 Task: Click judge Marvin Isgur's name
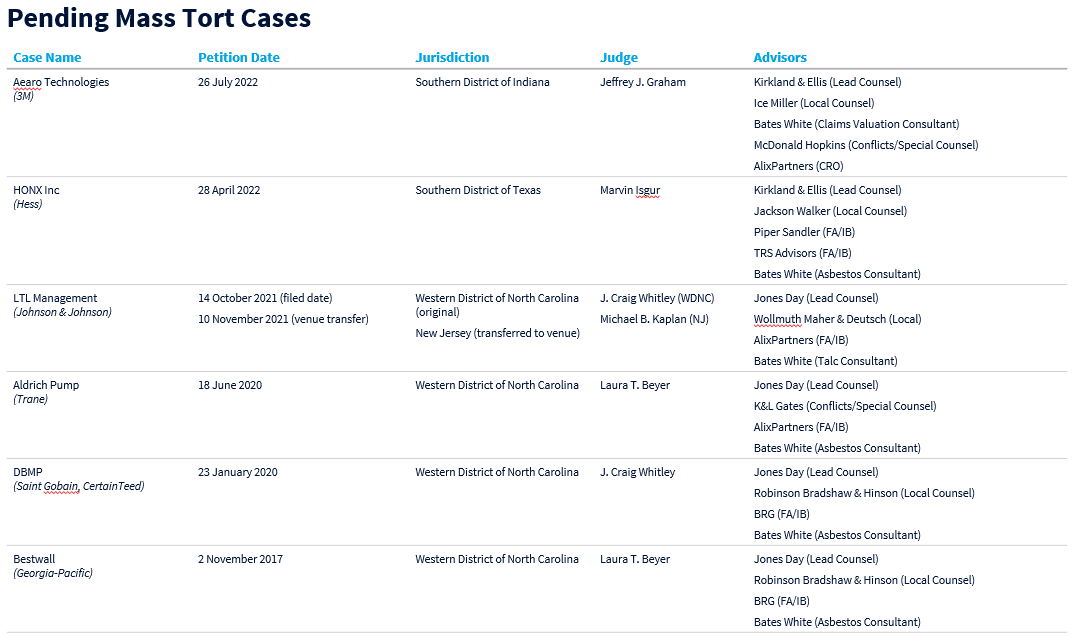(x=630, y=190)
